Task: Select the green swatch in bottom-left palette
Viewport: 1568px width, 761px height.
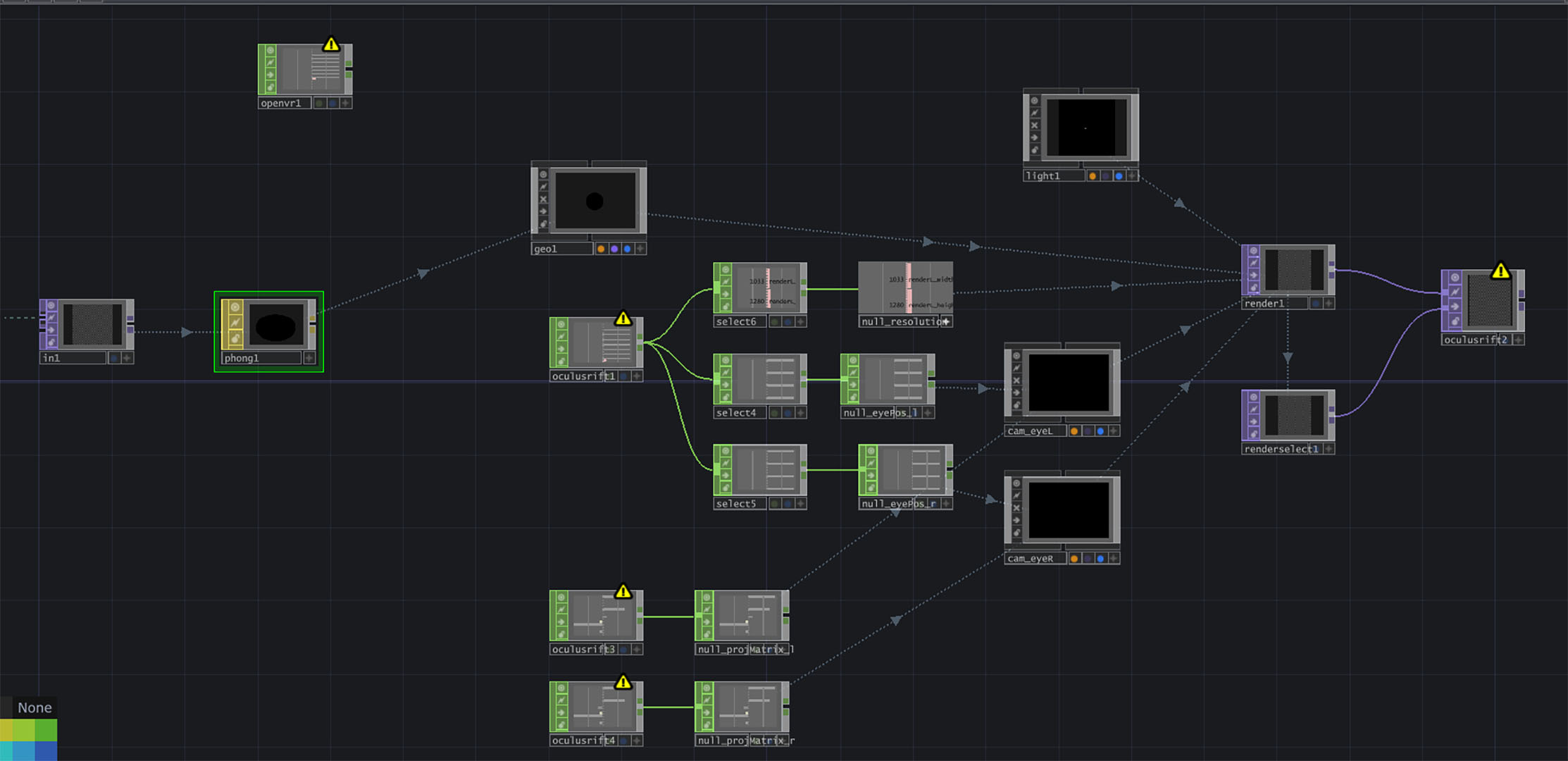Action: coord(46,729)
